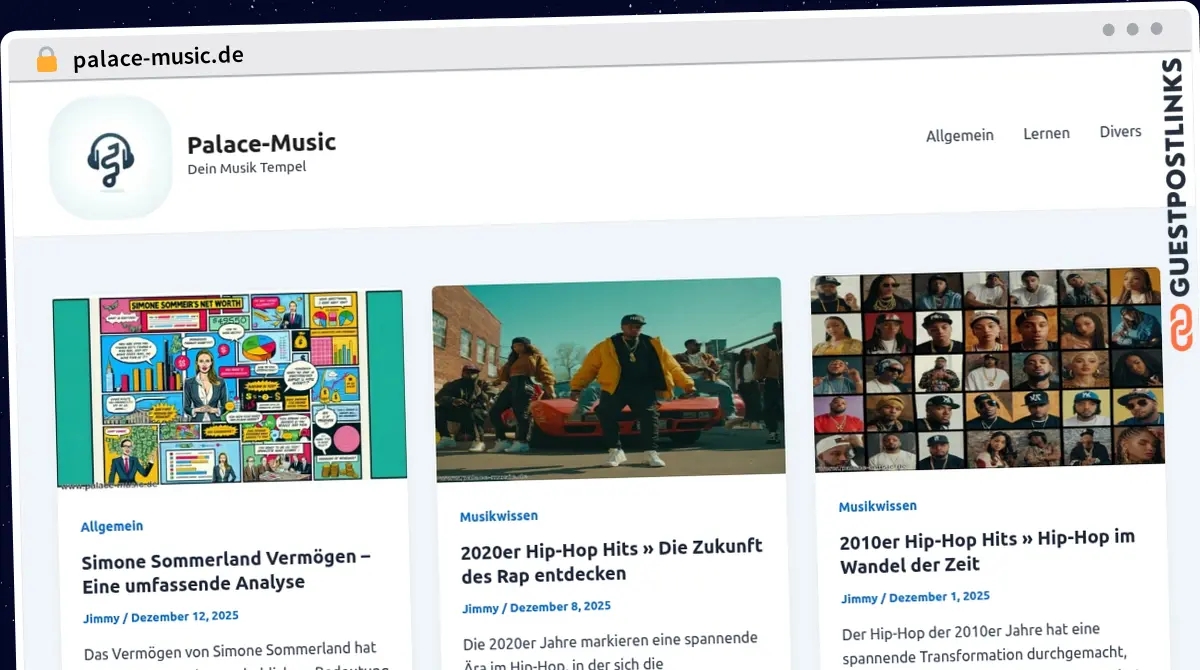
Task: Click the Palace-Music headphone logo
Action: coord(111,159)
